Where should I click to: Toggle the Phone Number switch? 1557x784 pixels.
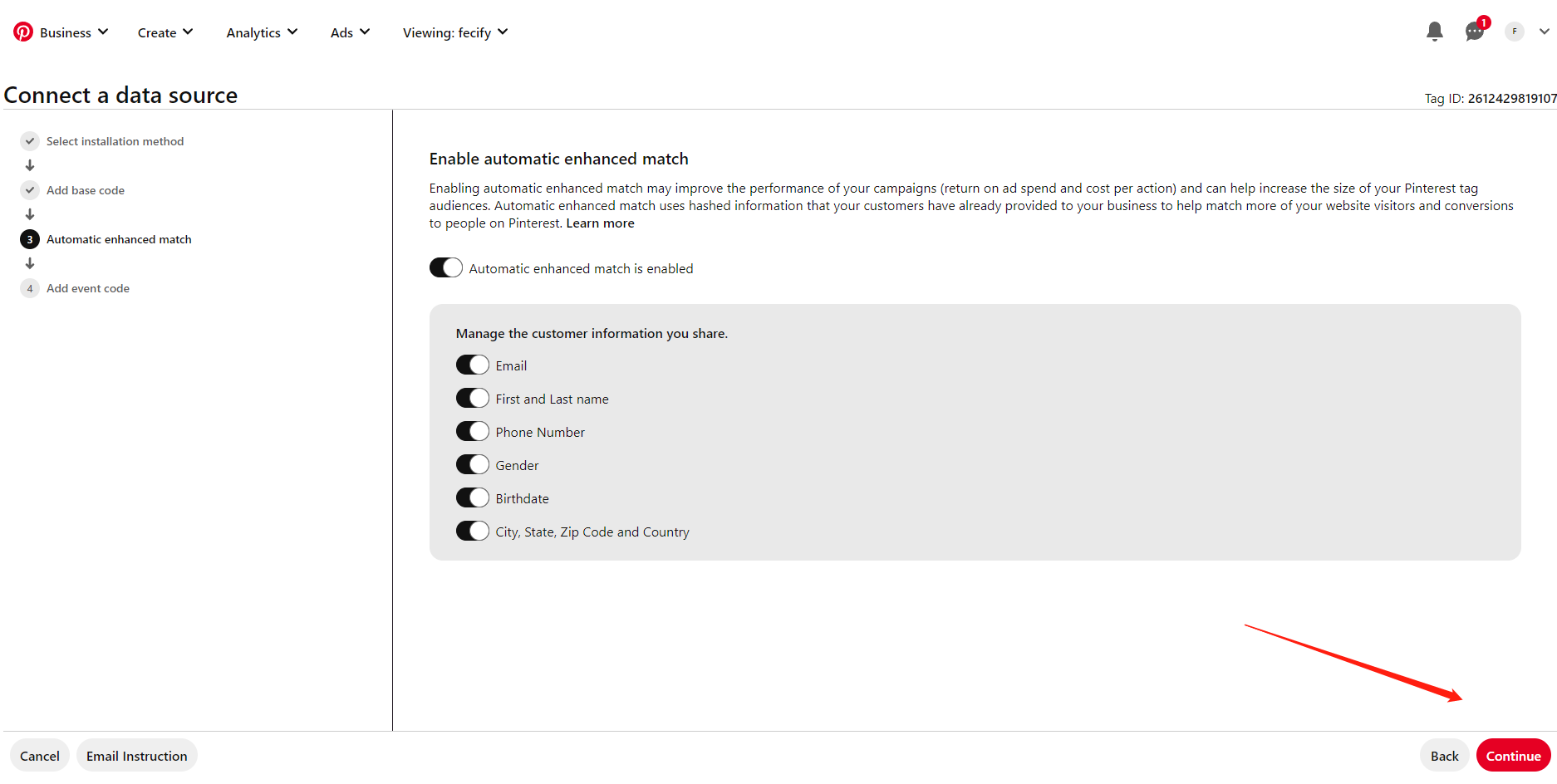pyautogui.click(x=473, y=431)
